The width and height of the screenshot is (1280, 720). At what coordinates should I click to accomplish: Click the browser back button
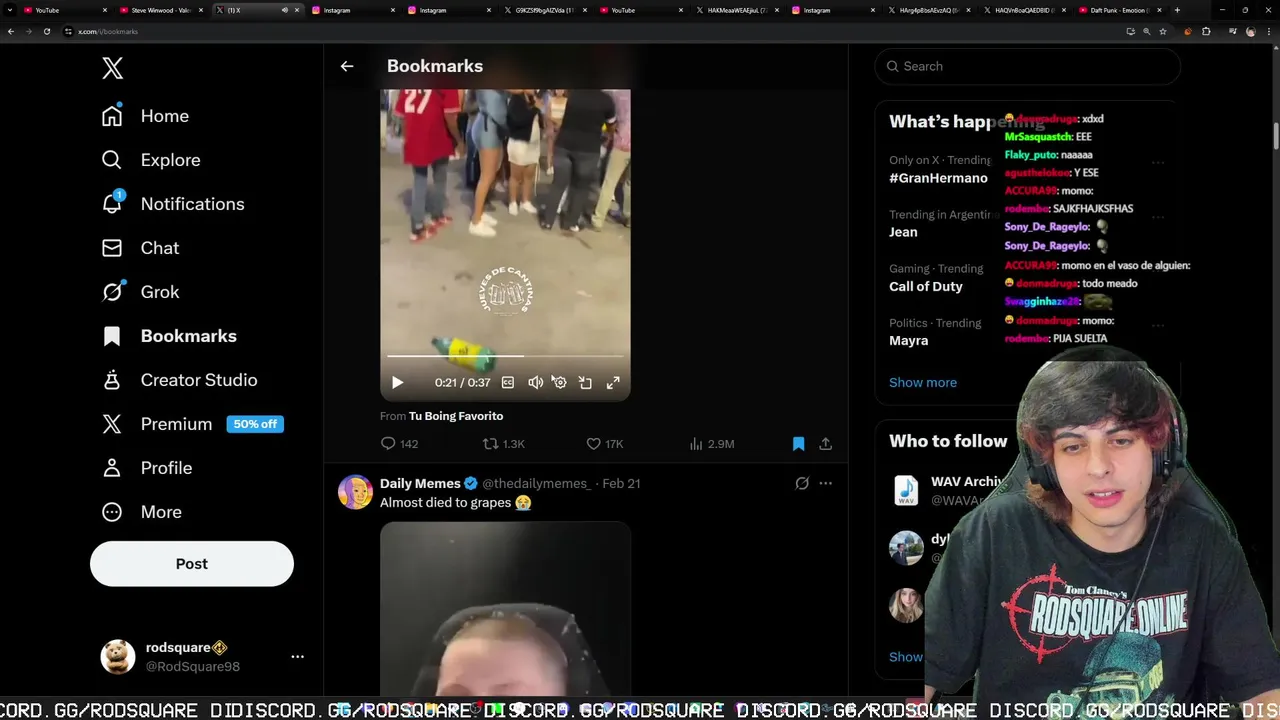pyautogui.click(x=10, y=31)
